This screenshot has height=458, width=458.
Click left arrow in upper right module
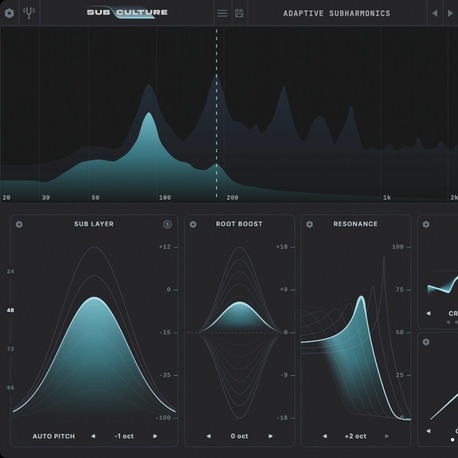[x=428, y=313]
